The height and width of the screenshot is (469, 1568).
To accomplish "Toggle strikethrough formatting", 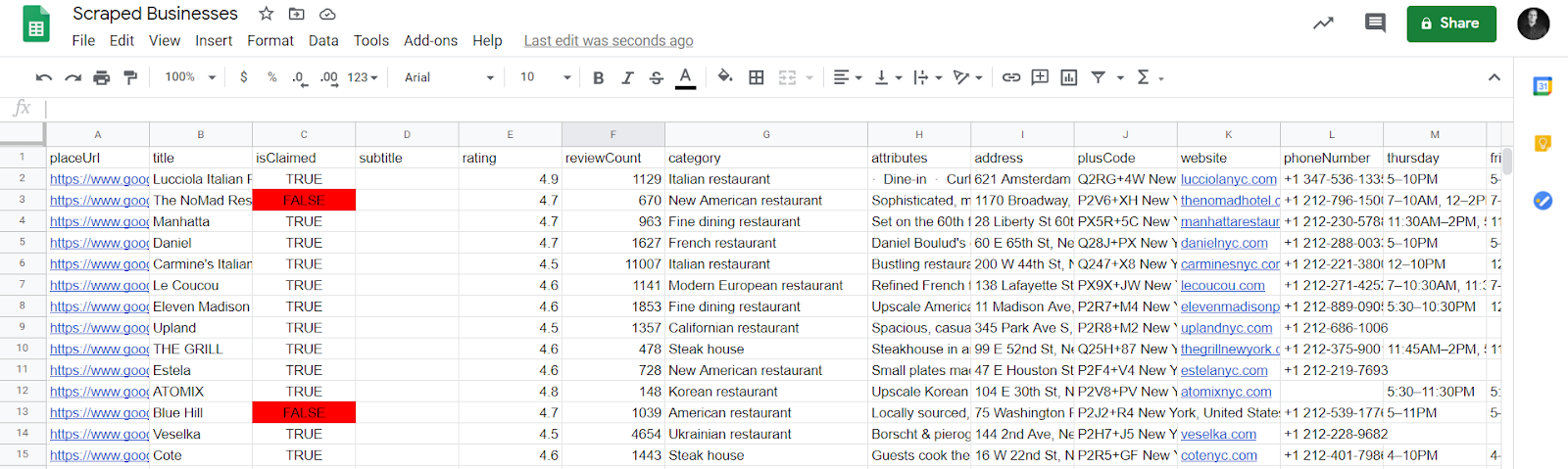I will 656,77.
